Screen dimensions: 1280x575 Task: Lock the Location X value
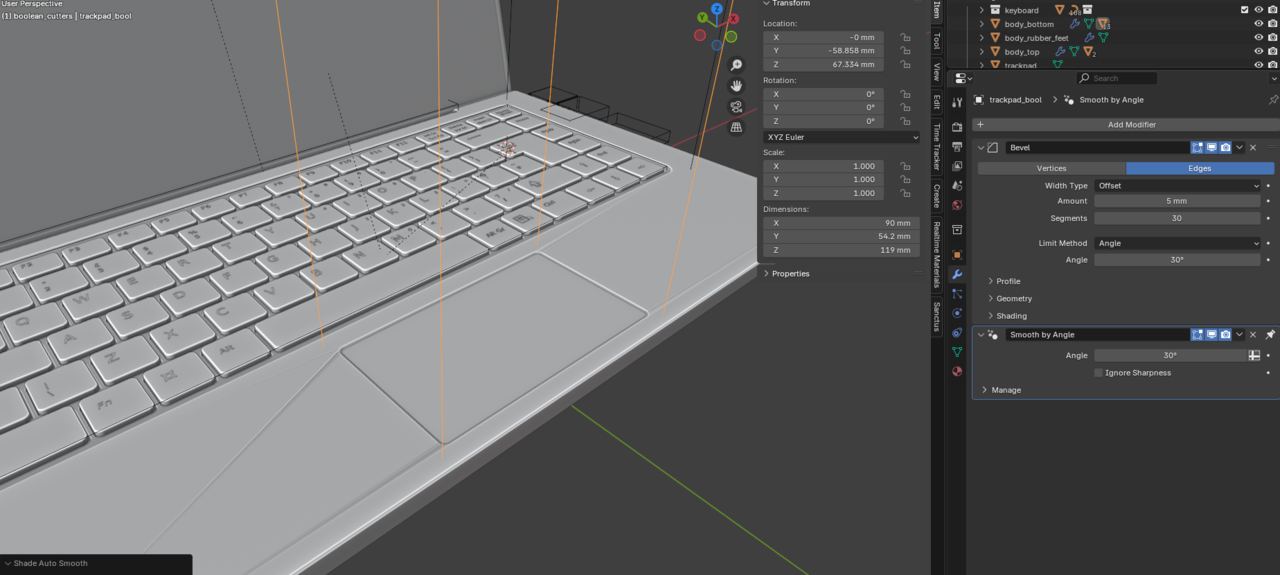pyautogui.click(x=904, y=37)
